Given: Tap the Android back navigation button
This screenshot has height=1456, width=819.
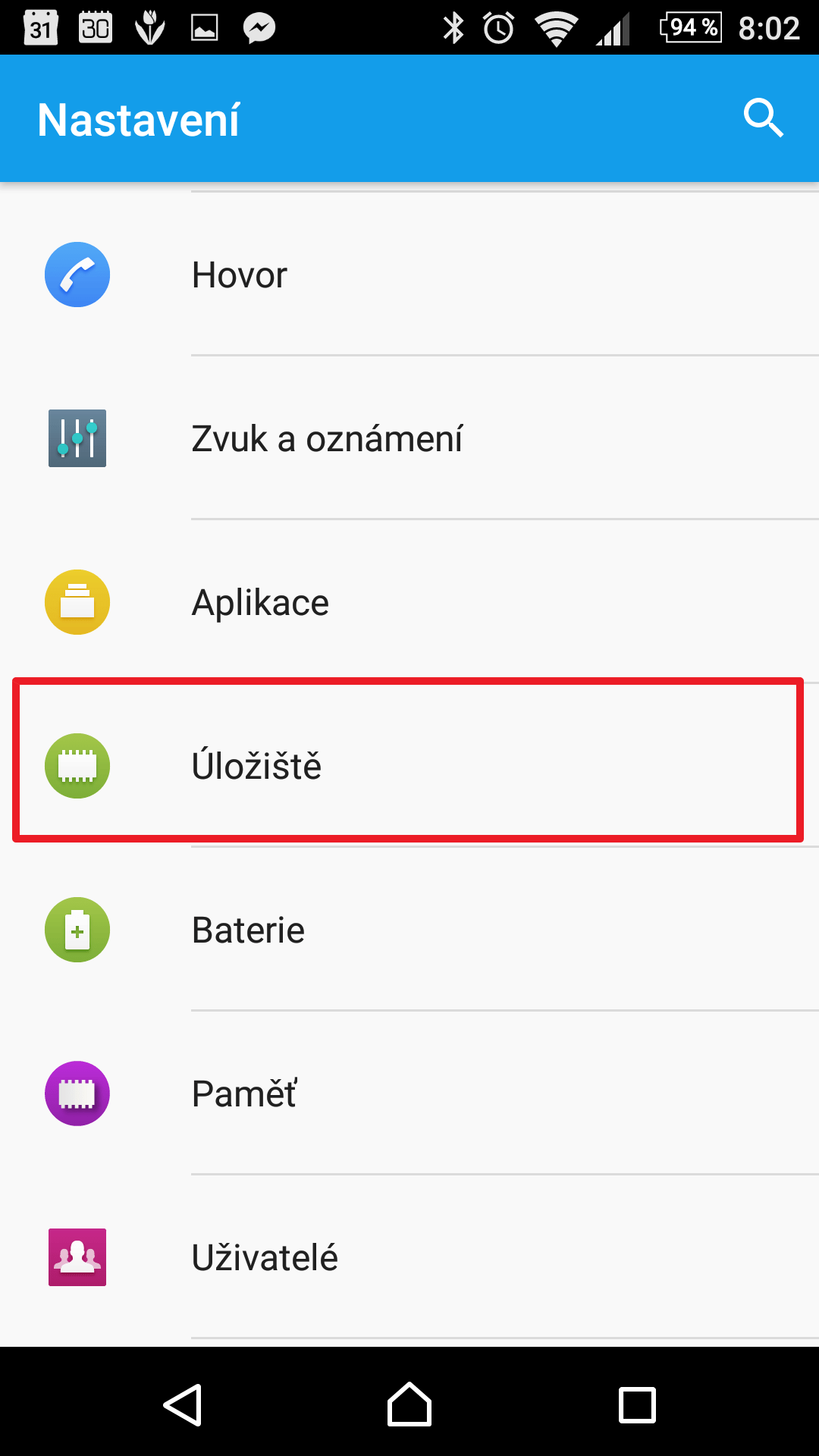Looking at the screenshot, I should pyautogui.click(x=183, y=1404).
